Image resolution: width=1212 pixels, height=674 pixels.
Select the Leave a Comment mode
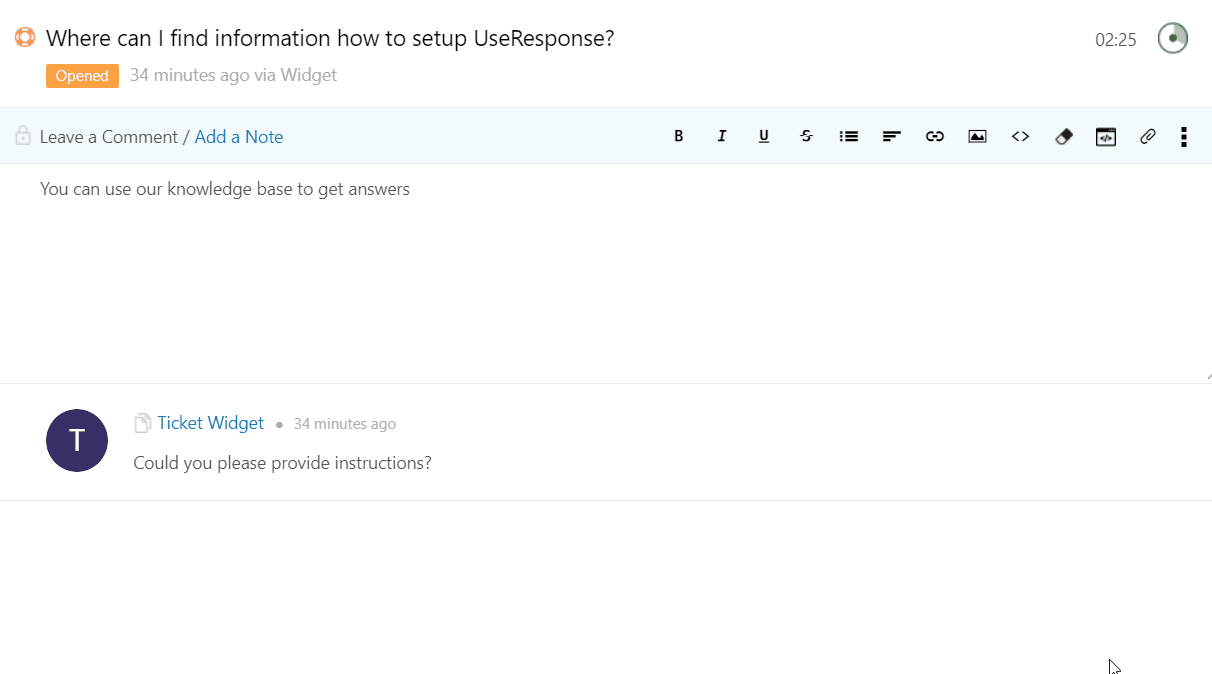109,137
